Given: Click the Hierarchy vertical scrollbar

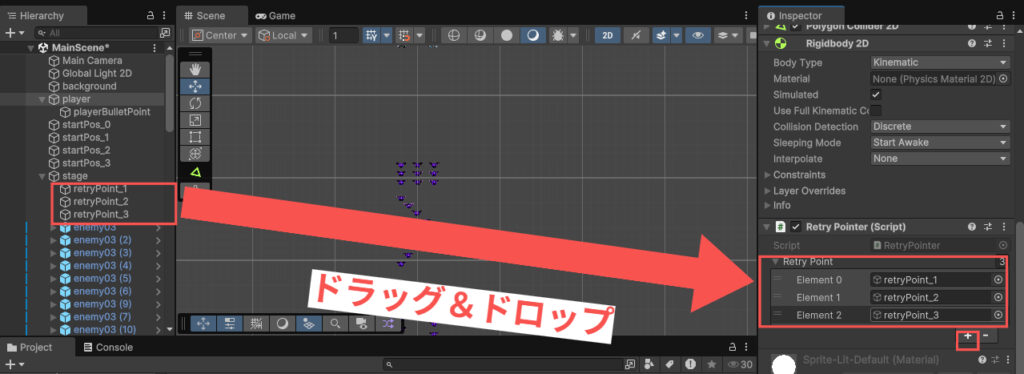Looking at the screenshot, I should tap(170, 91).
